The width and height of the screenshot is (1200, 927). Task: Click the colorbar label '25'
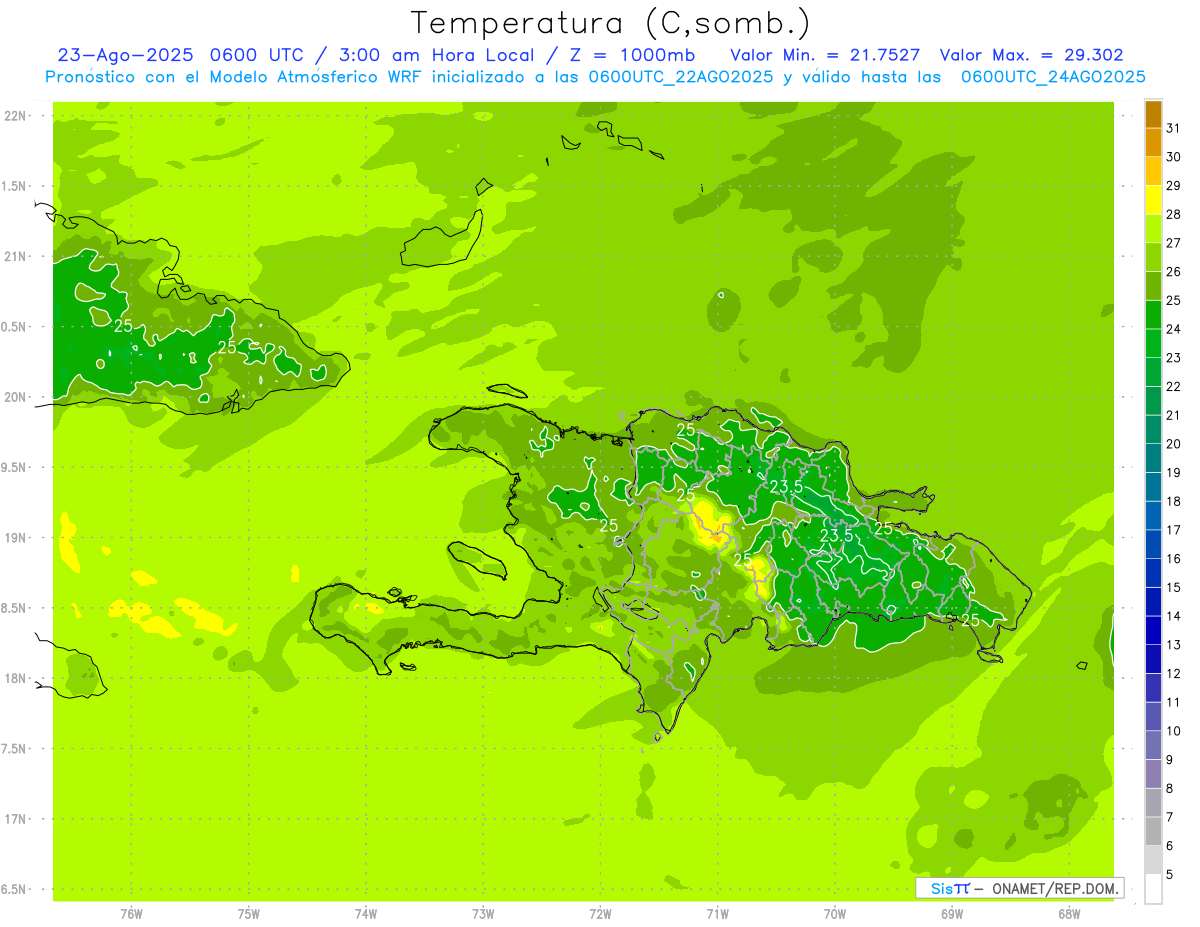pos(1174,300)
